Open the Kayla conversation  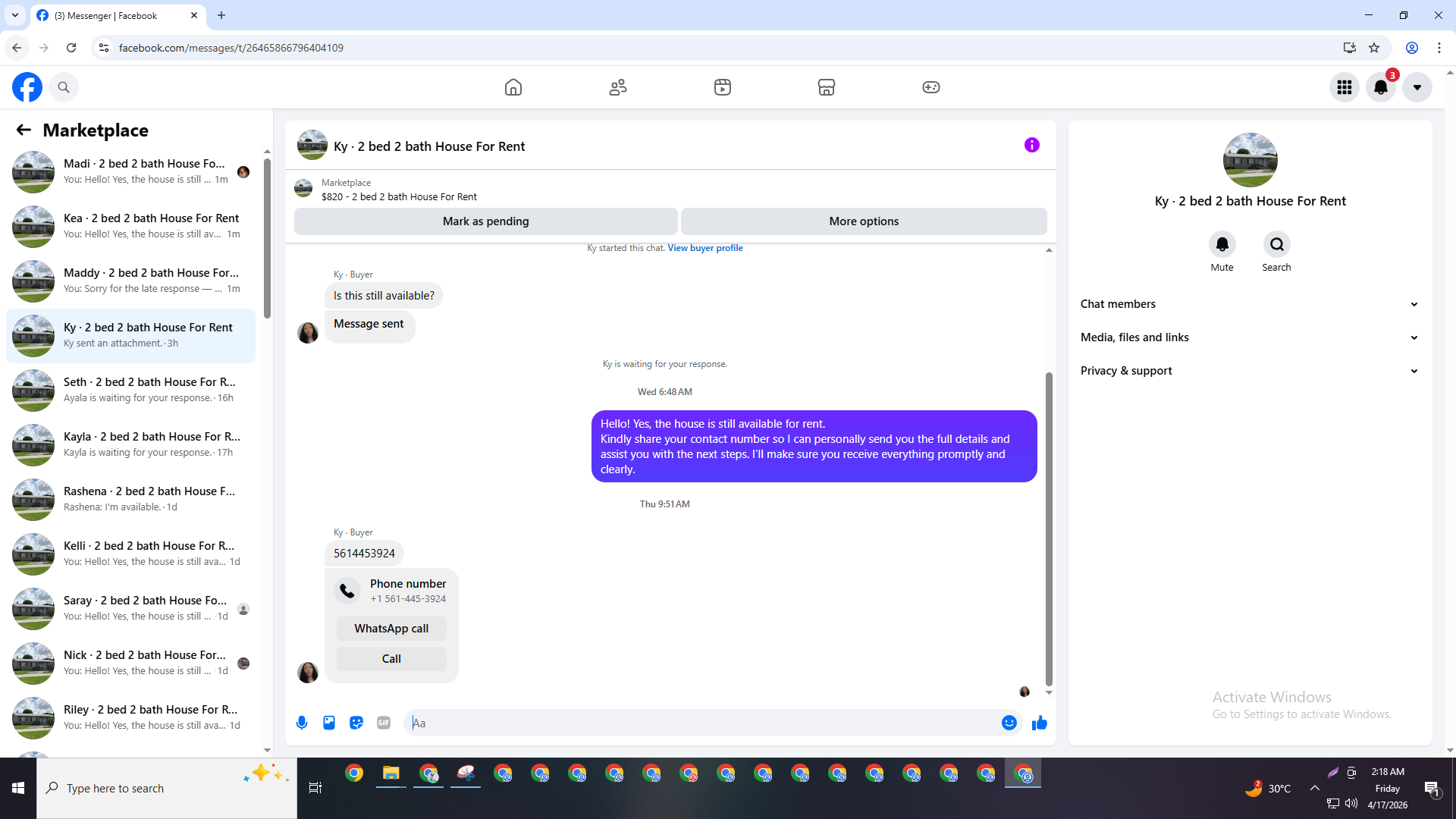130,444
